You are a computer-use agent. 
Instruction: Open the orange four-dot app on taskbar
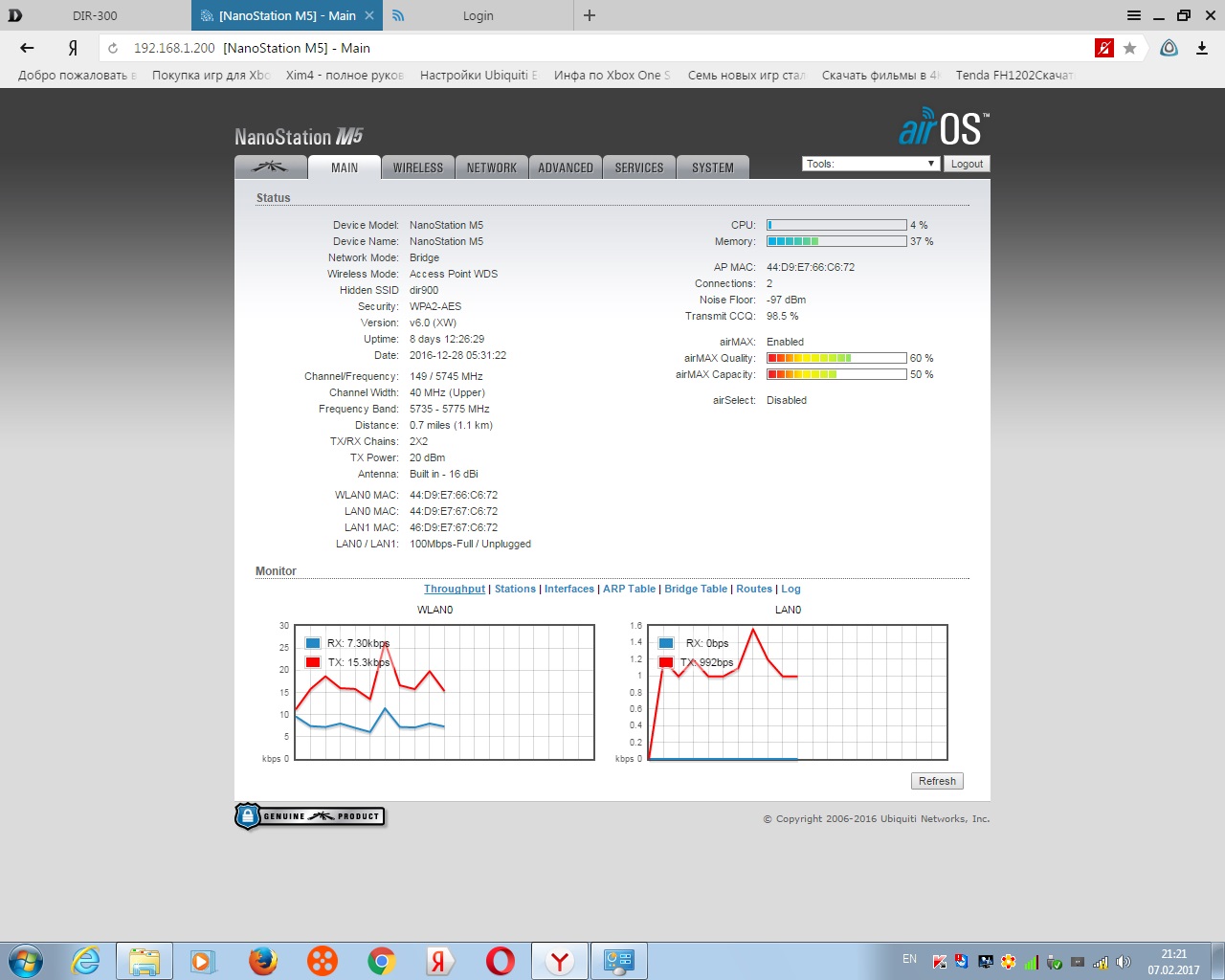pos(323,961)
